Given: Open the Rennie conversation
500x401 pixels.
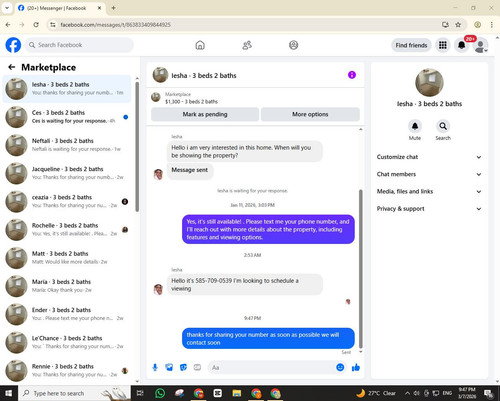Looking at the screenshot, I should point(67,370).
